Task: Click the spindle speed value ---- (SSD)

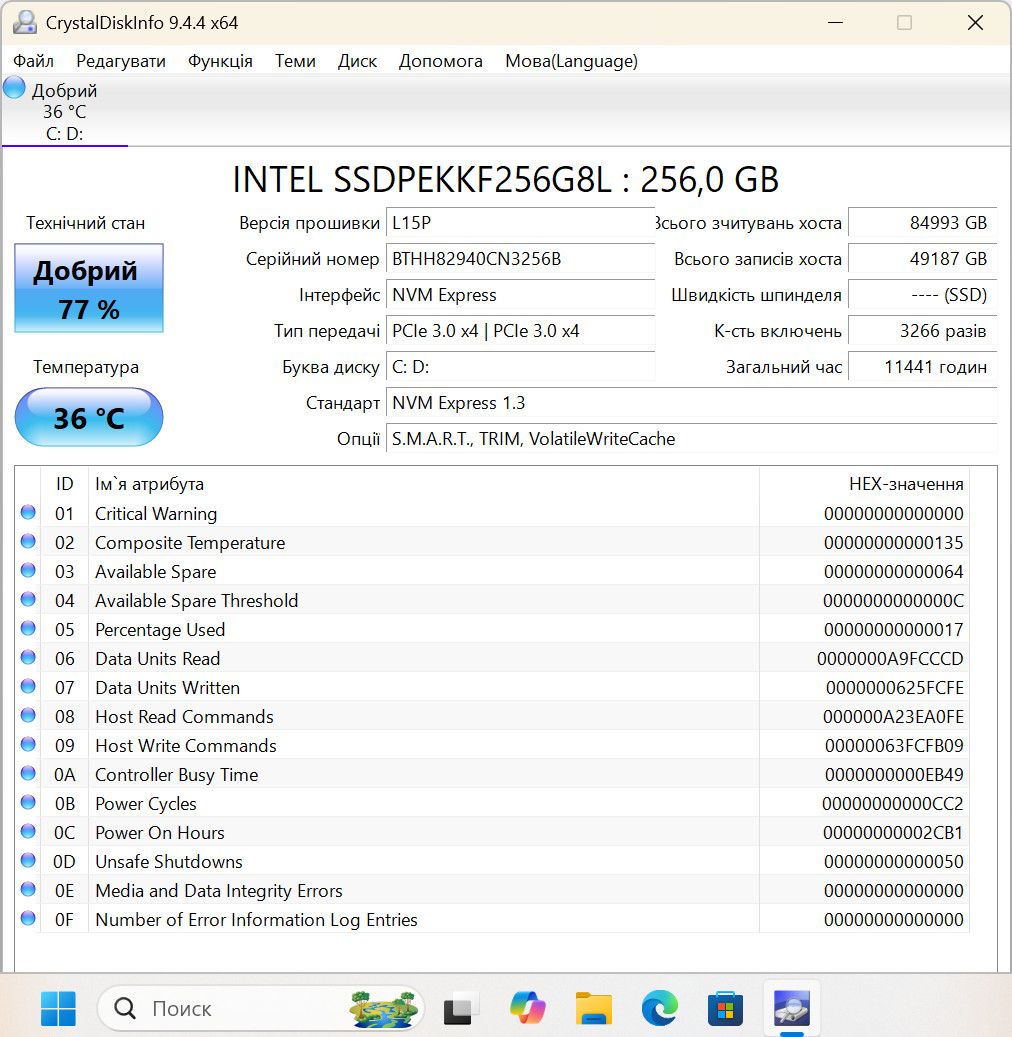Action: point(922,295)
